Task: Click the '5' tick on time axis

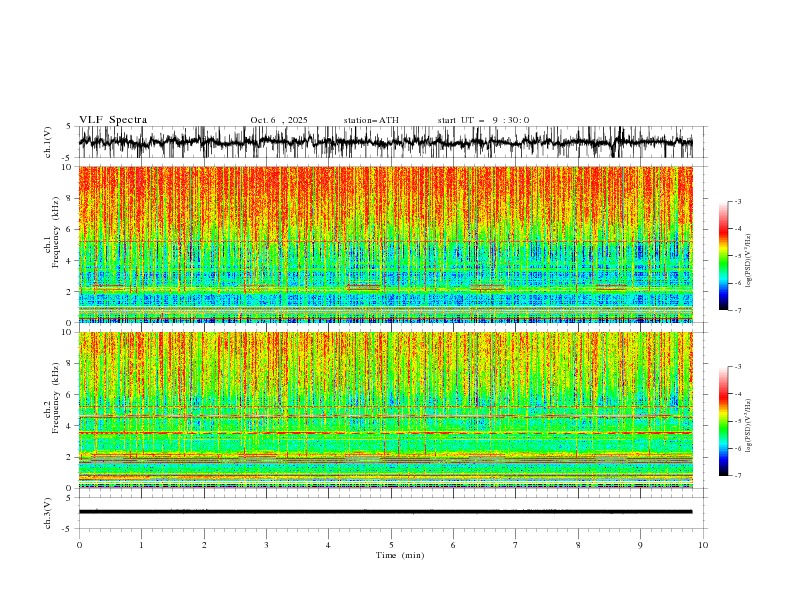Action: [391, 545]
